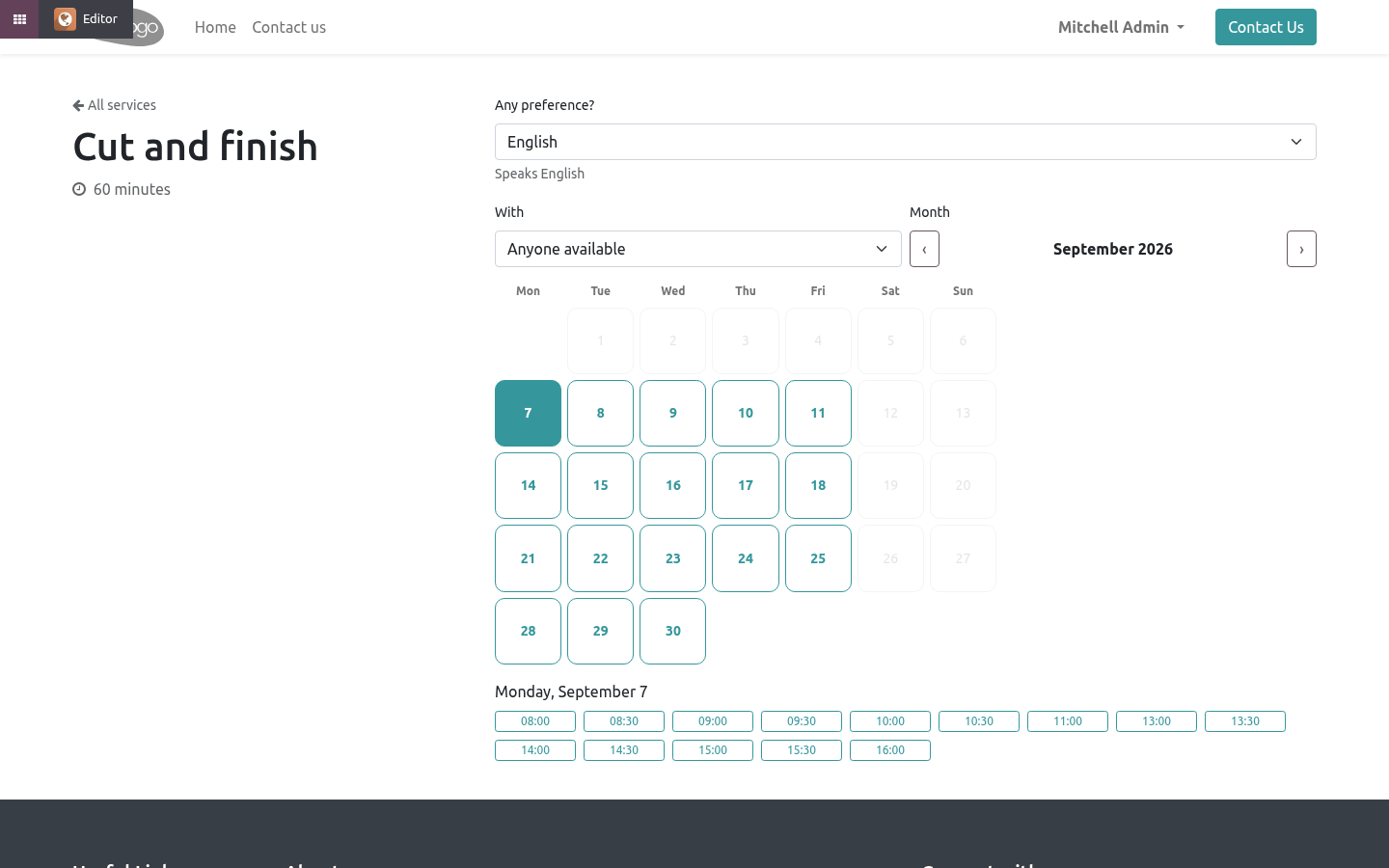Pick September 21 date
1389x868 pixels.
pos(528,558)
